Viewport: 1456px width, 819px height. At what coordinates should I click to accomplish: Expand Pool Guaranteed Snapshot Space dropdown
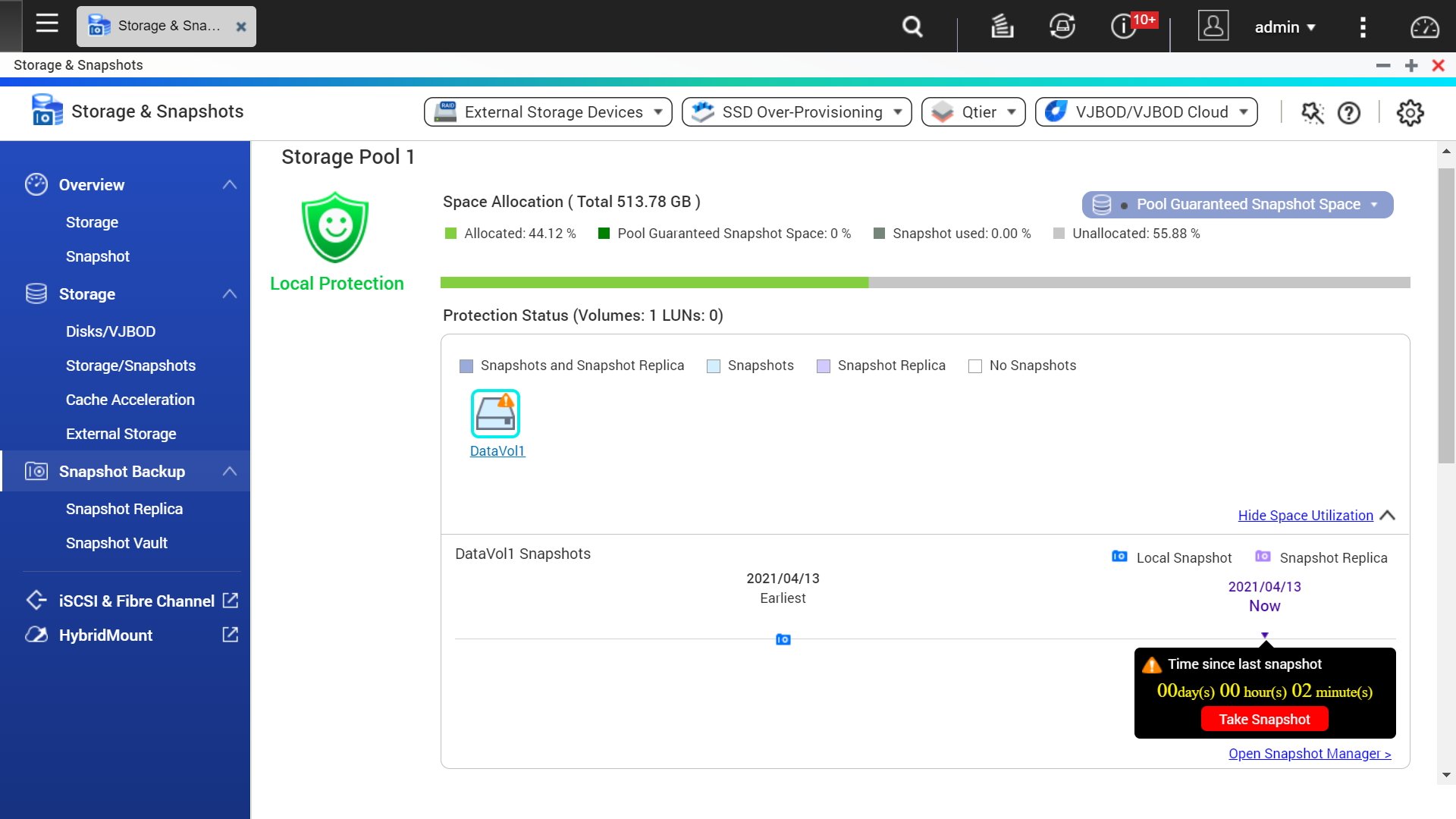1378,205
